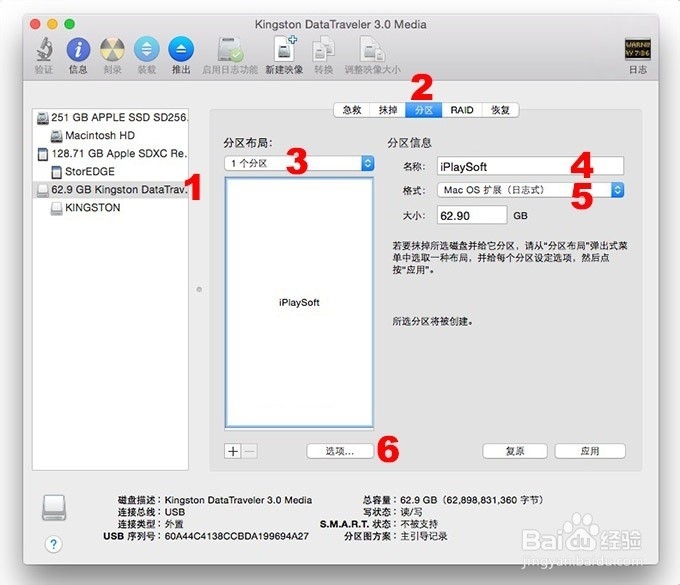Open the Format dropdown (Mac OS 扩展)
Image resolution: width=680 pixels, height=585 pixels.
(x=530, y=190)
